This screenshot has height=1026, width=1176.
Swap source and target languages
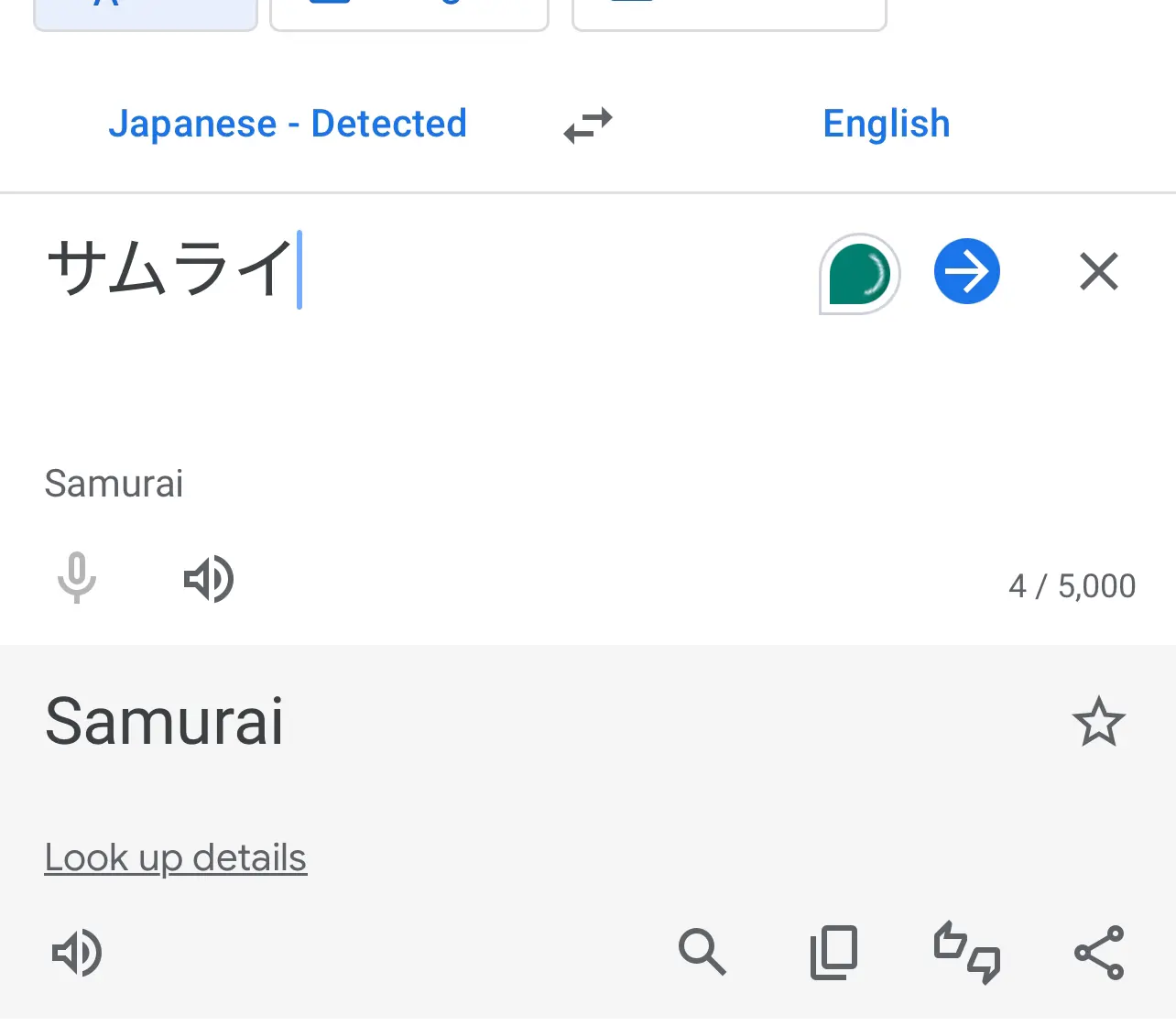[x=588, y=126]
